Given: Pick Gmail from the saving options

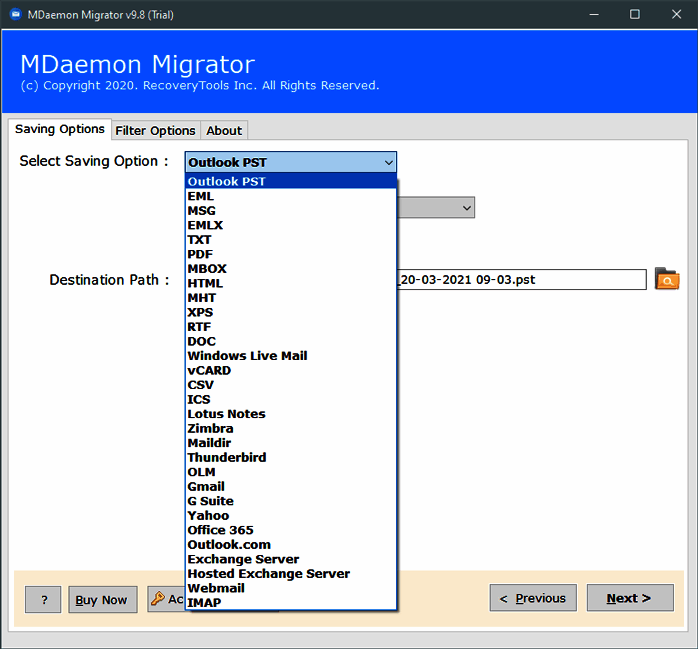Looking at the screenshot, I should point(206,487).
